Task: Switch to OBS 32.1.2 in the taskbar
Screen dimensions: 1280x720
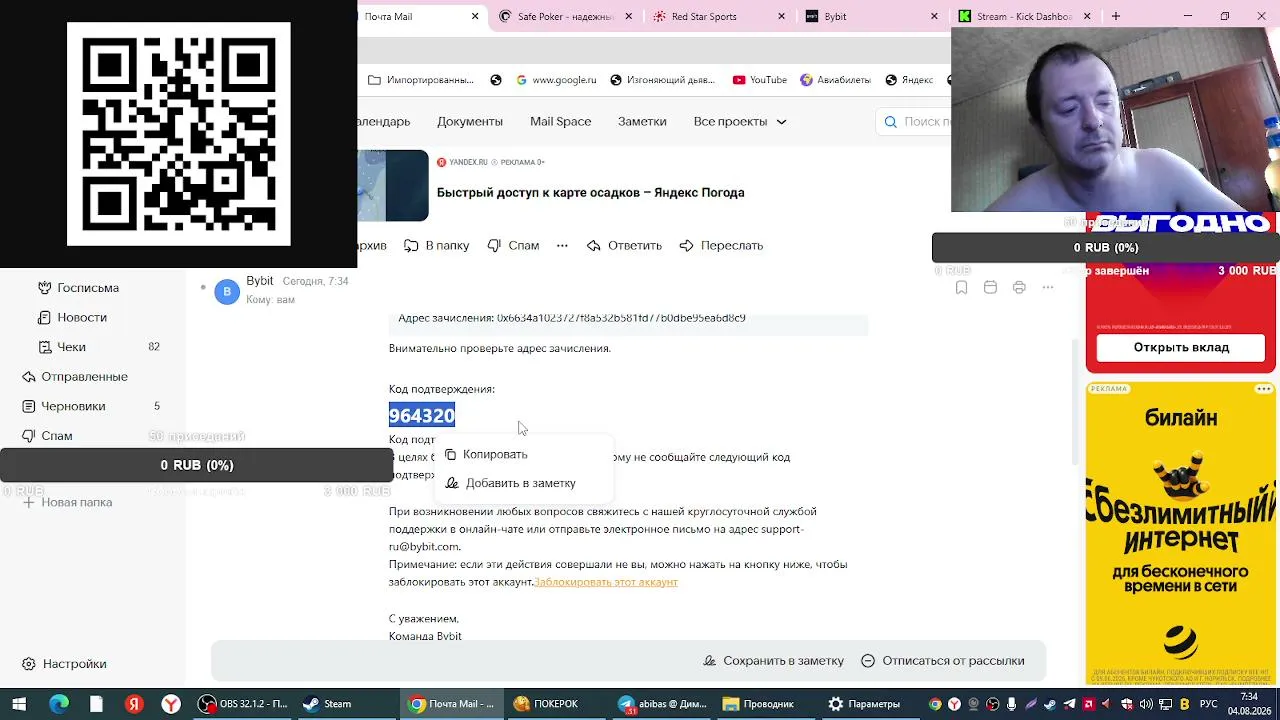Action: 243,704
